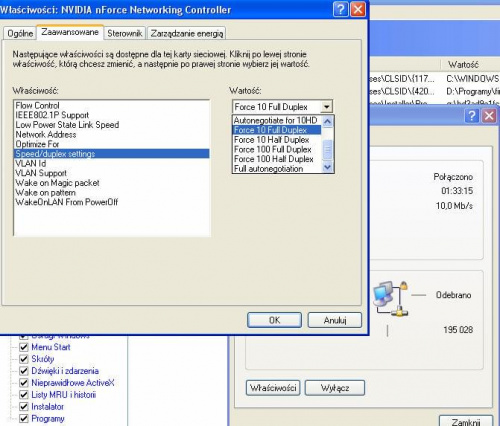Viewport: 500px width, 426px height.
Task: Close the connection status window behind
Action: coord(489,116)
